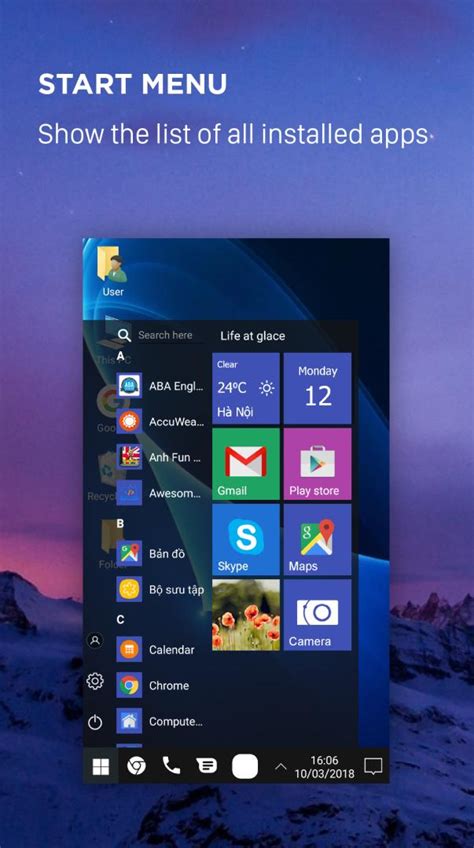This screenshot has width=474, height=848.
Task: Select the 'AccuWea...' list entry text
Action: pyautogui.click(x=176, y=422)
